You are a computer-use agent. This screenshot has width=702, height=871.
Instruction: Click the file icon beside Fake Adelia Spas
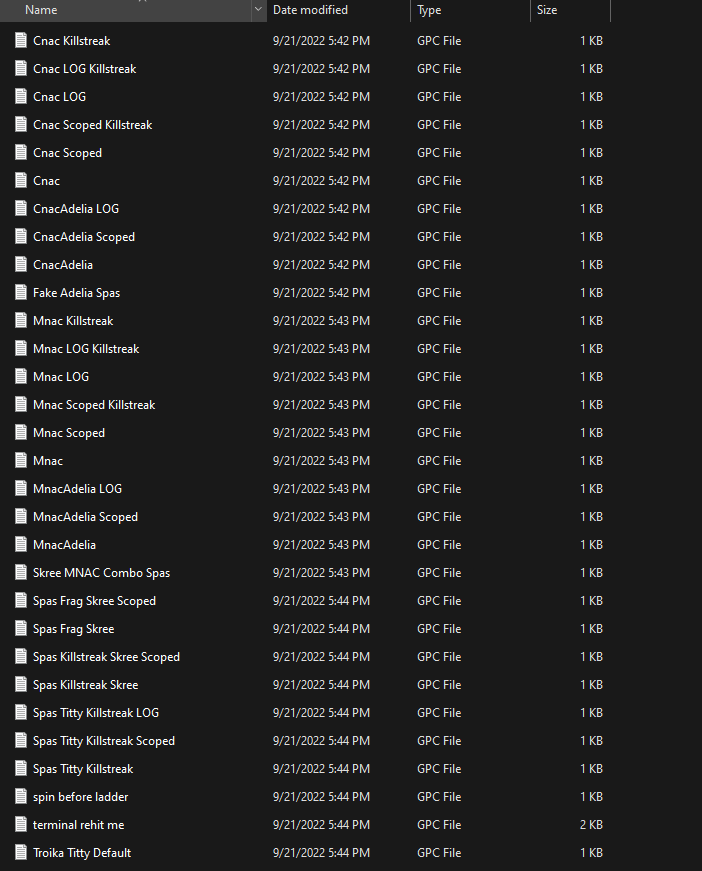[21, 293]
